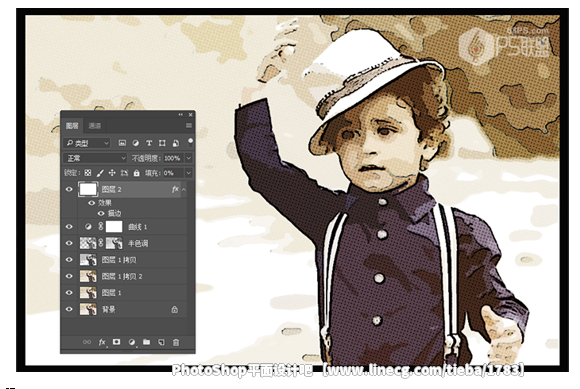Hide the 描边 stroke effect eye

(101, 213)
